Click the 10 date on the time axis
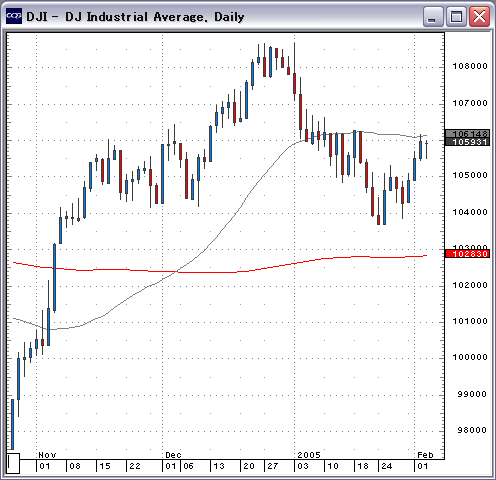496x480 pixels. (x=333, y=466)
